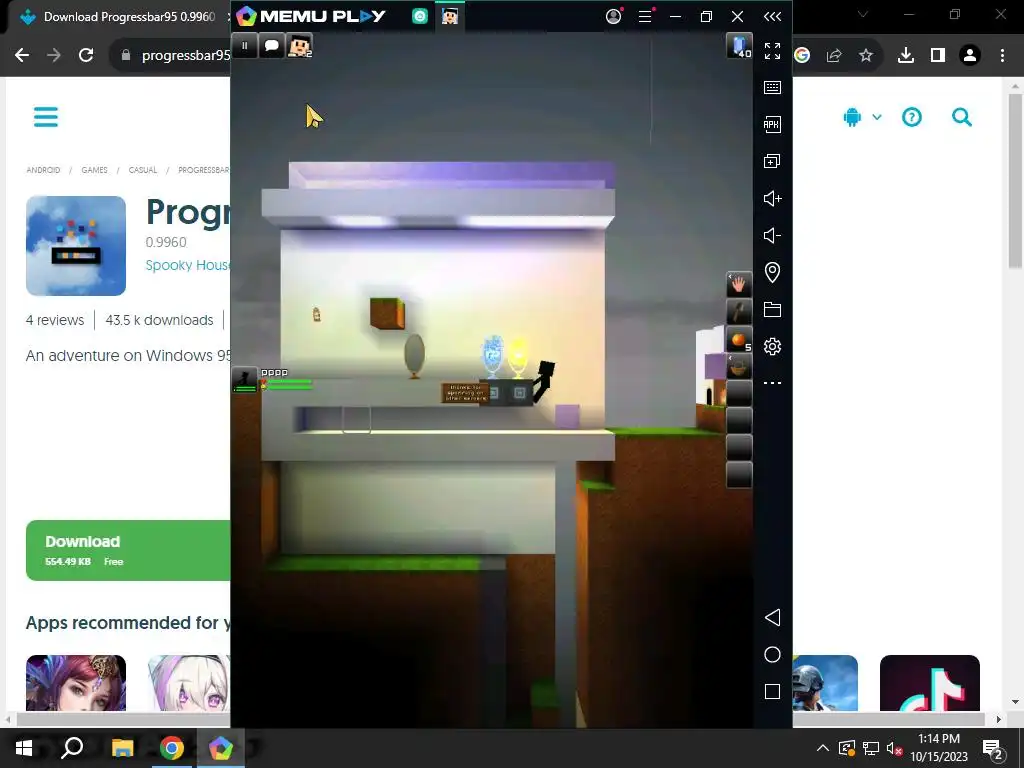The image size is (1024, 768).
Task: Decrease MEmu volume
Action: 772,235
